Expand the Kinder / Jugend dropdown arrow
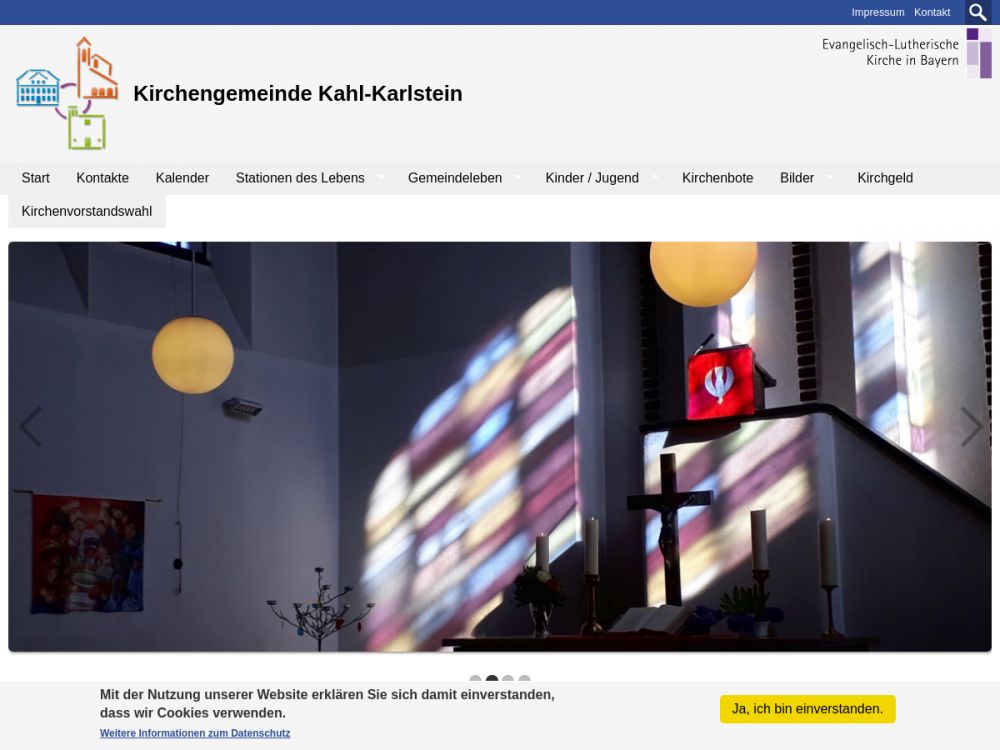This screenshot has width=1000, height=750. click(655, 178)
